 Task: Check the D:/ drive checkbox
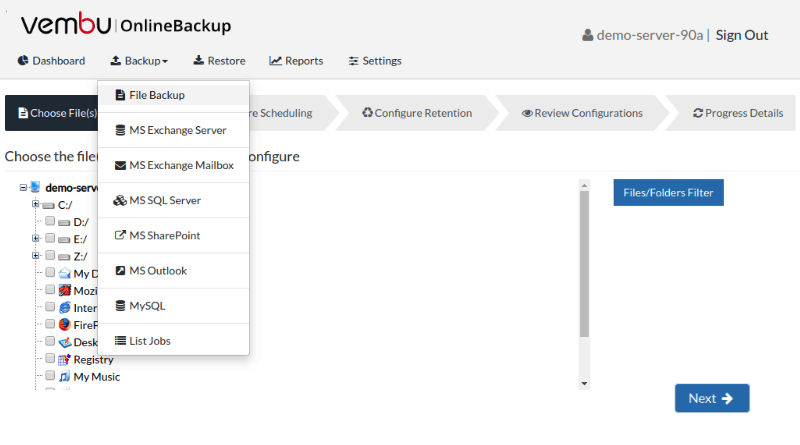click(50, 221)
